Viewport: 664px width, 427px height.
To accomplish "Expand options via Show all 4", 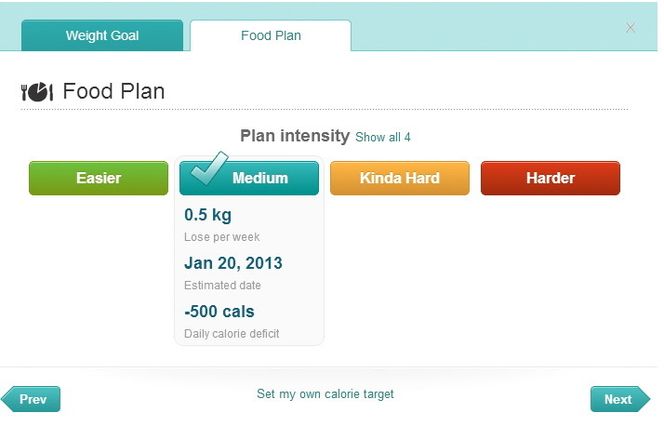I will (x=383, y=137).
